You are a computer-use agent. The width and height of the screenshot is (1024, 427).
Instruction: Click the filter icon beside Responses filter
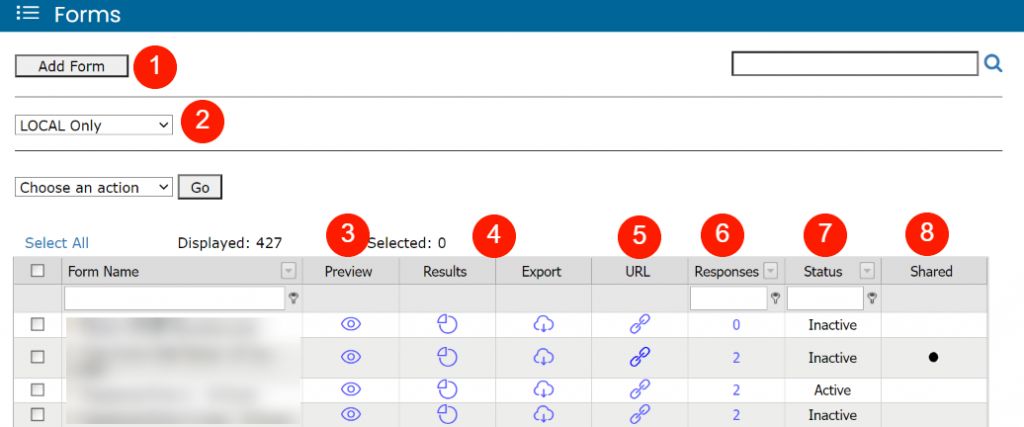point(775,298)
